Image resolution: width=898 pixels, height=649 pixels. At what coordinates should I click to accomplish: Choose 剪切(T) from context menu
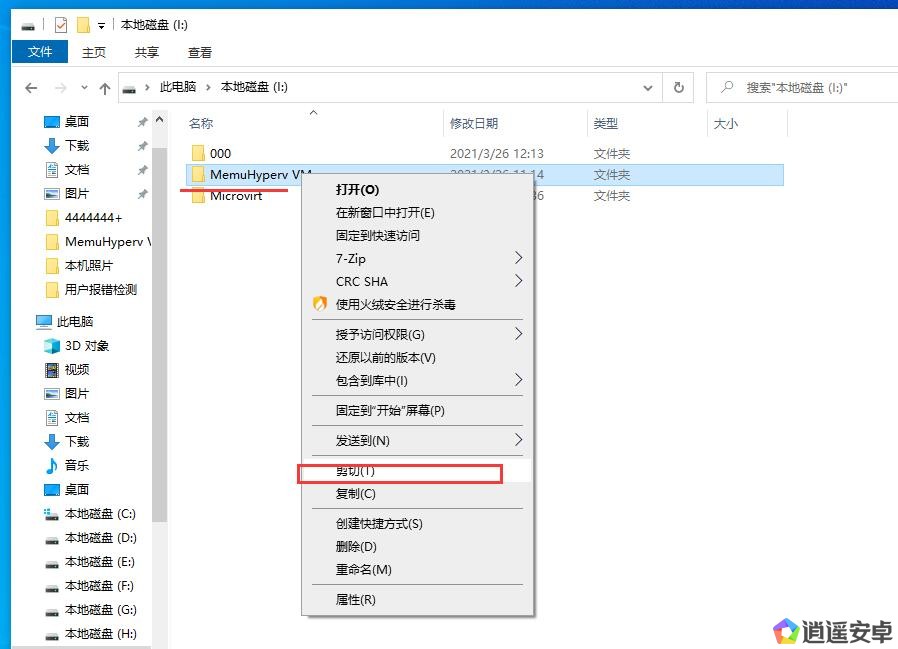355,471
